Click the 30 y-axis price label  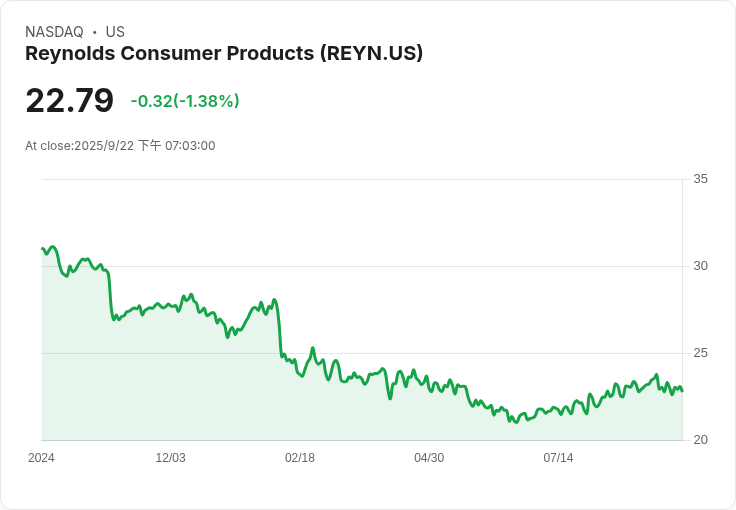[x=700, y=266]
